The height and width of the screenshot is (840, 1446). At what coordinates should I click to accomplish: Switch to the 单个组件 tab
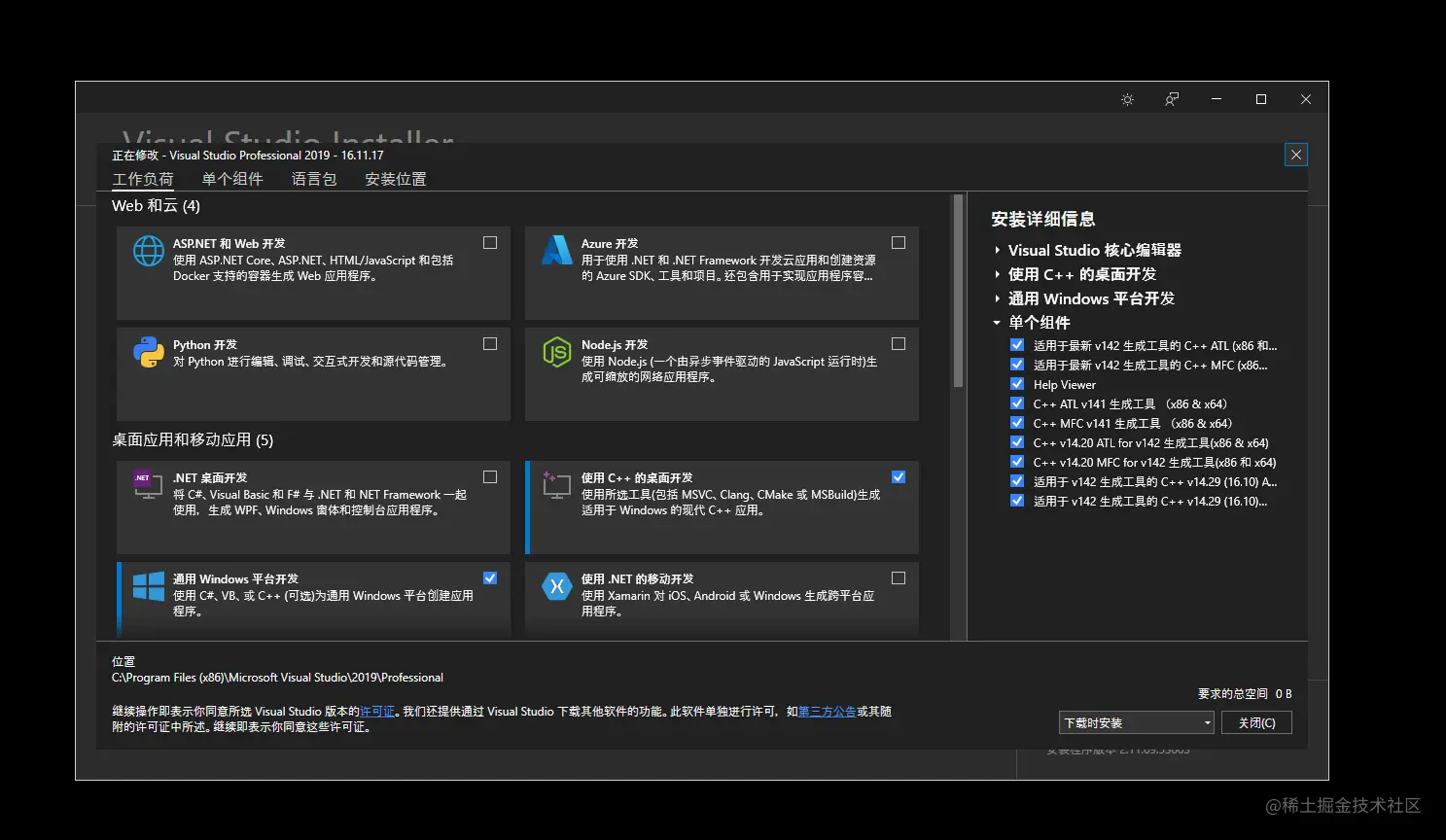click(232, 179)
